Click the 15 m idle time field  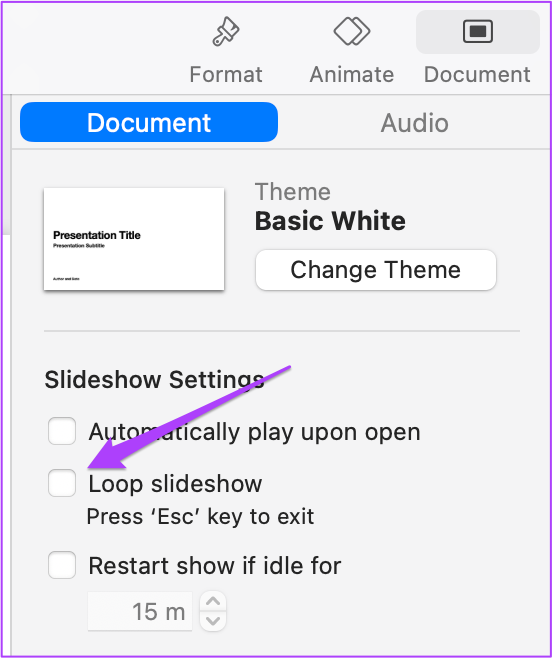(140, 611)
